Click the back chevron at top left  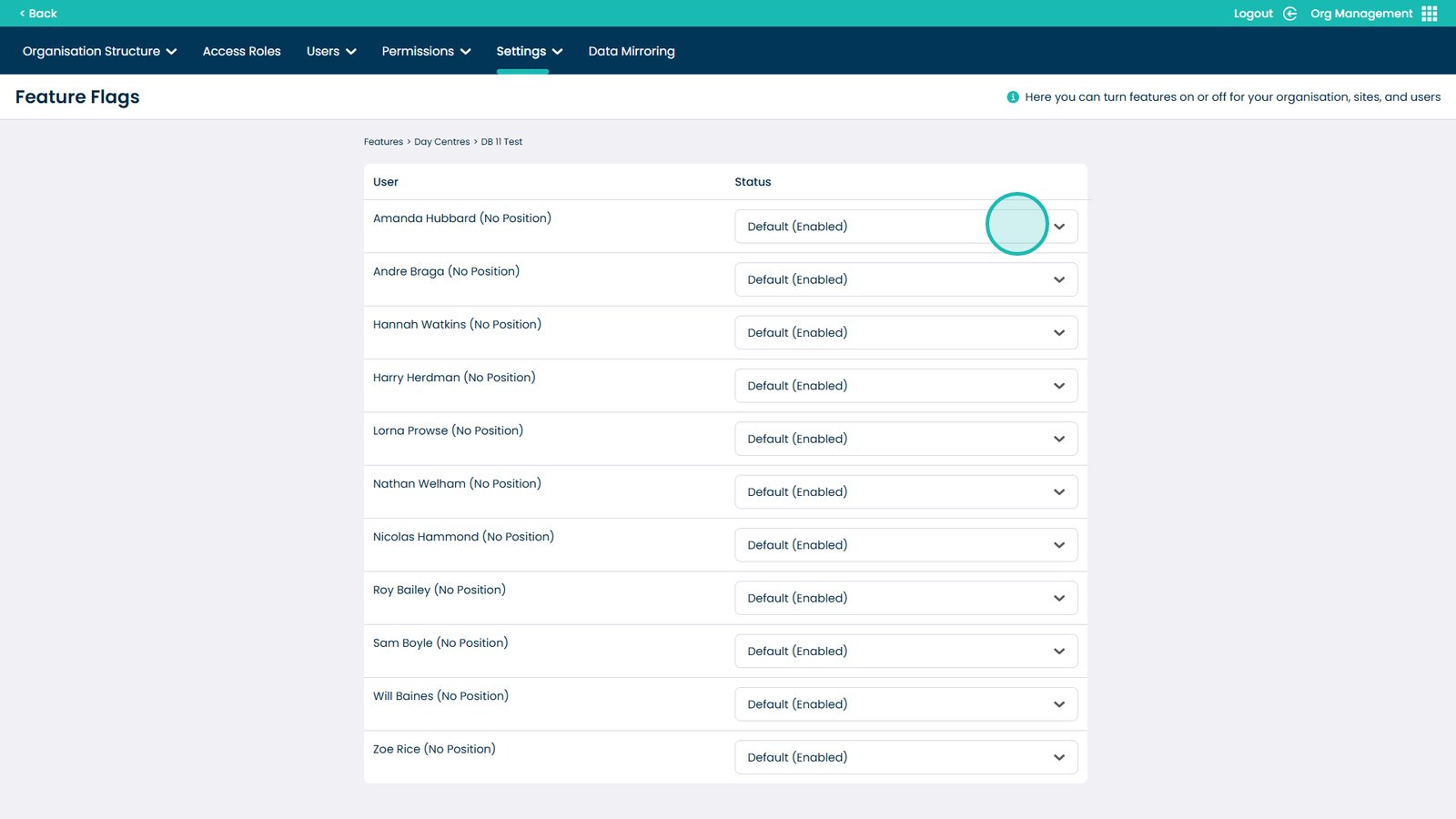point(23,14)
